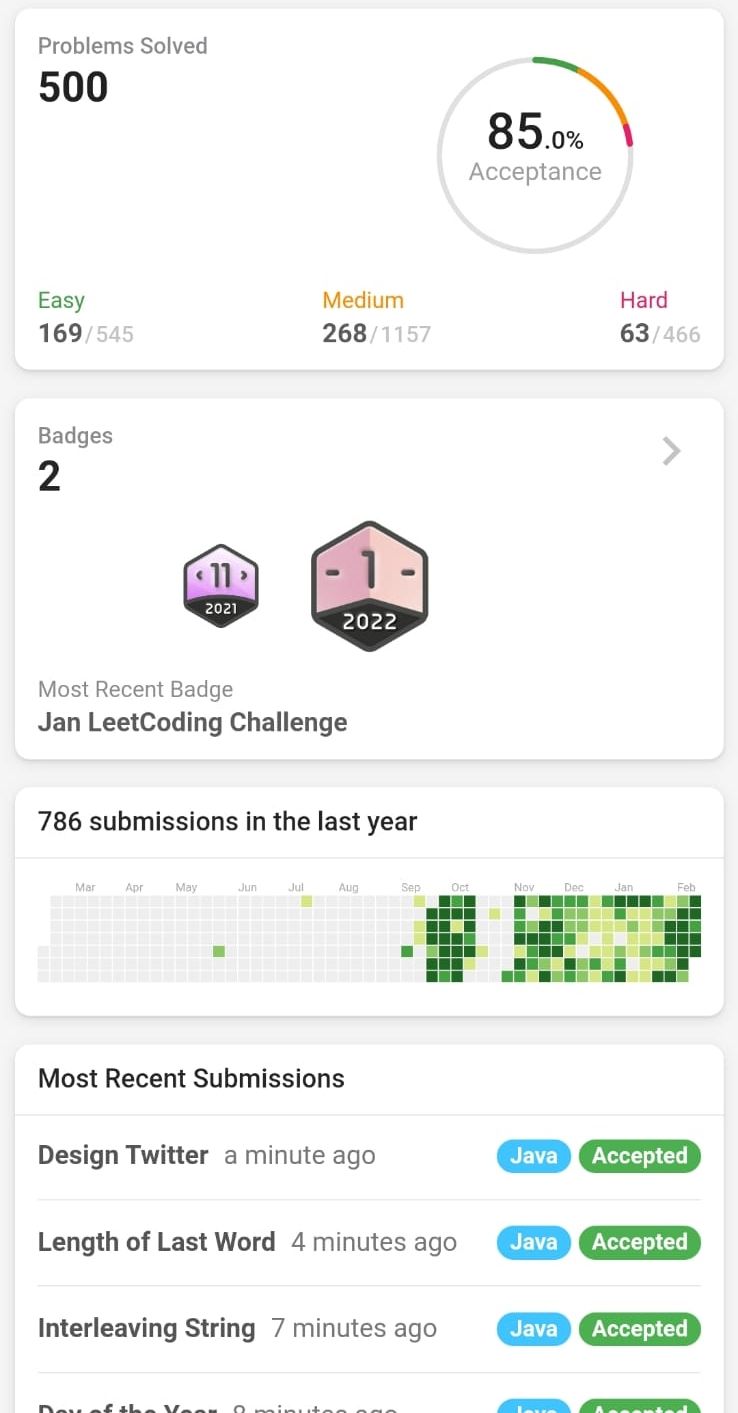The image size is (738, 1413).
Task: Open the 2021 November badge icon
Action: (x=221, y=586)
